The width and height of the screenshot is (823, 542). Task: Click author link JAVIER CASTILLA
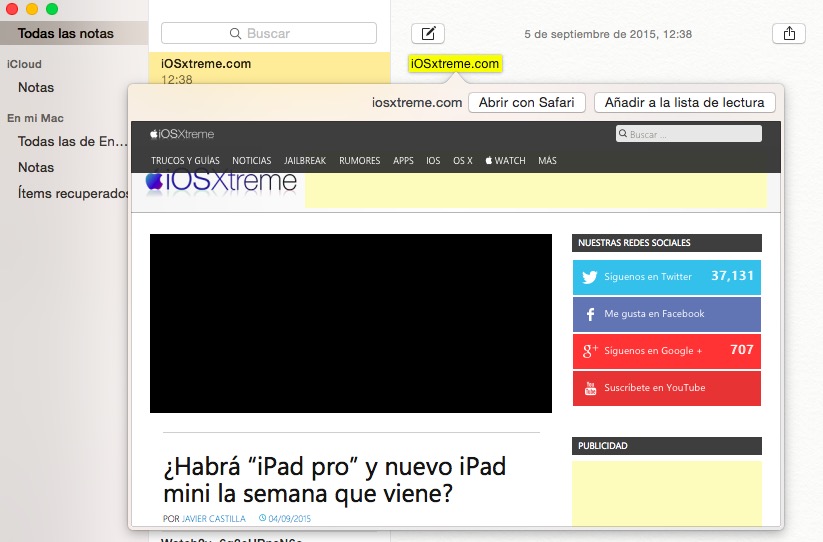click(214, 518)
